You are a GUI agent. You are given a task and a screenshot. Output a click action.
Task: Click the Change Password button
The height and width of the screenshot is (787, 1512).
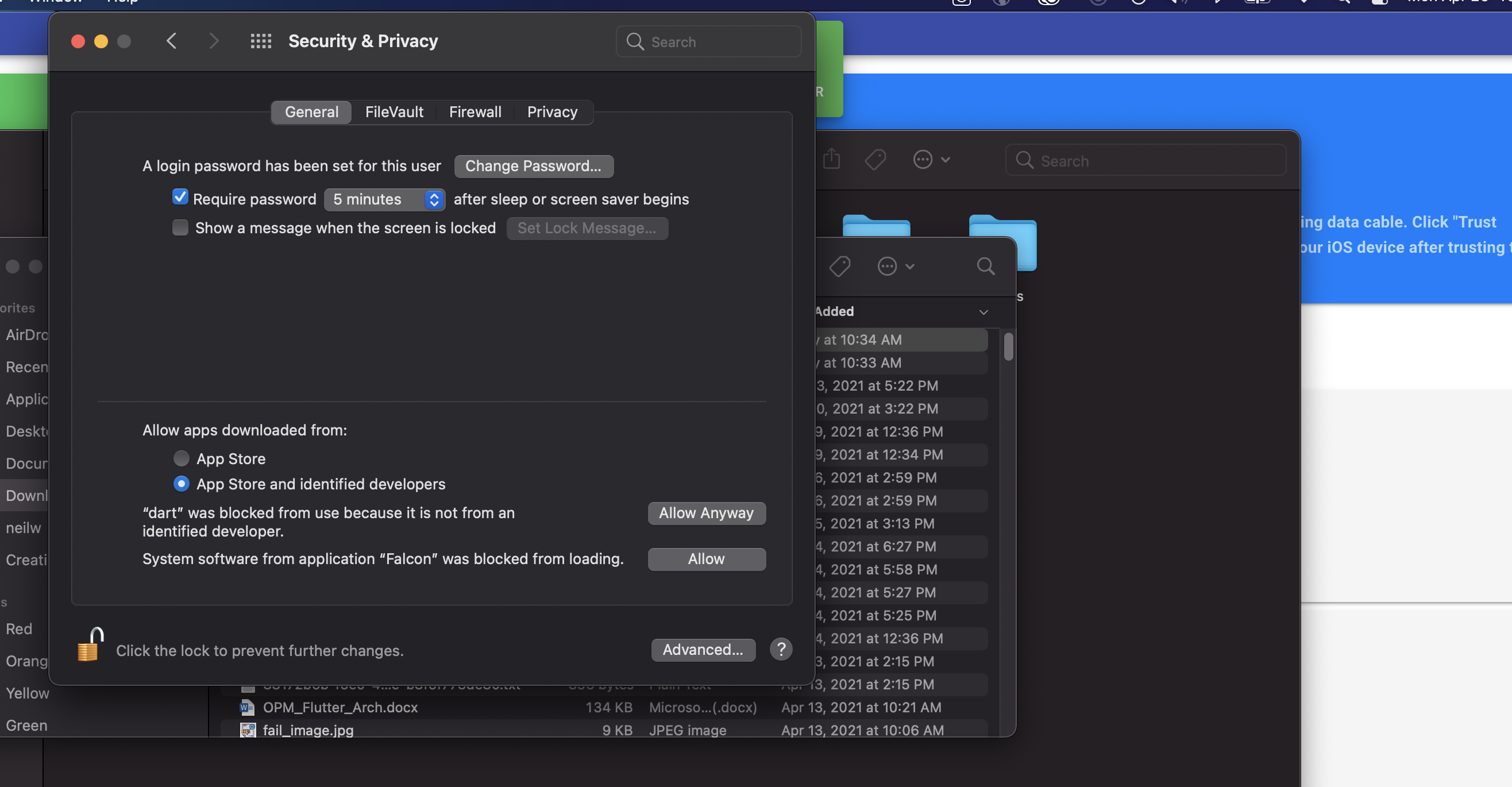(x=534, y=166)
